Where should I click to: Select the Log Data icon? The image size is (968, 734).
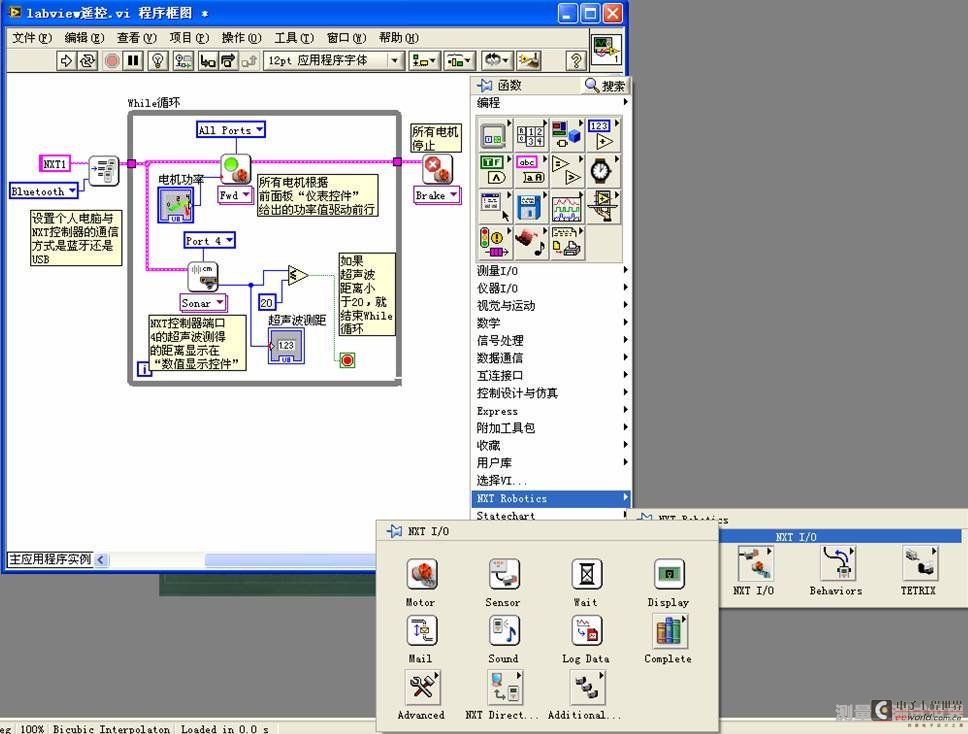[x=586, y=630]
